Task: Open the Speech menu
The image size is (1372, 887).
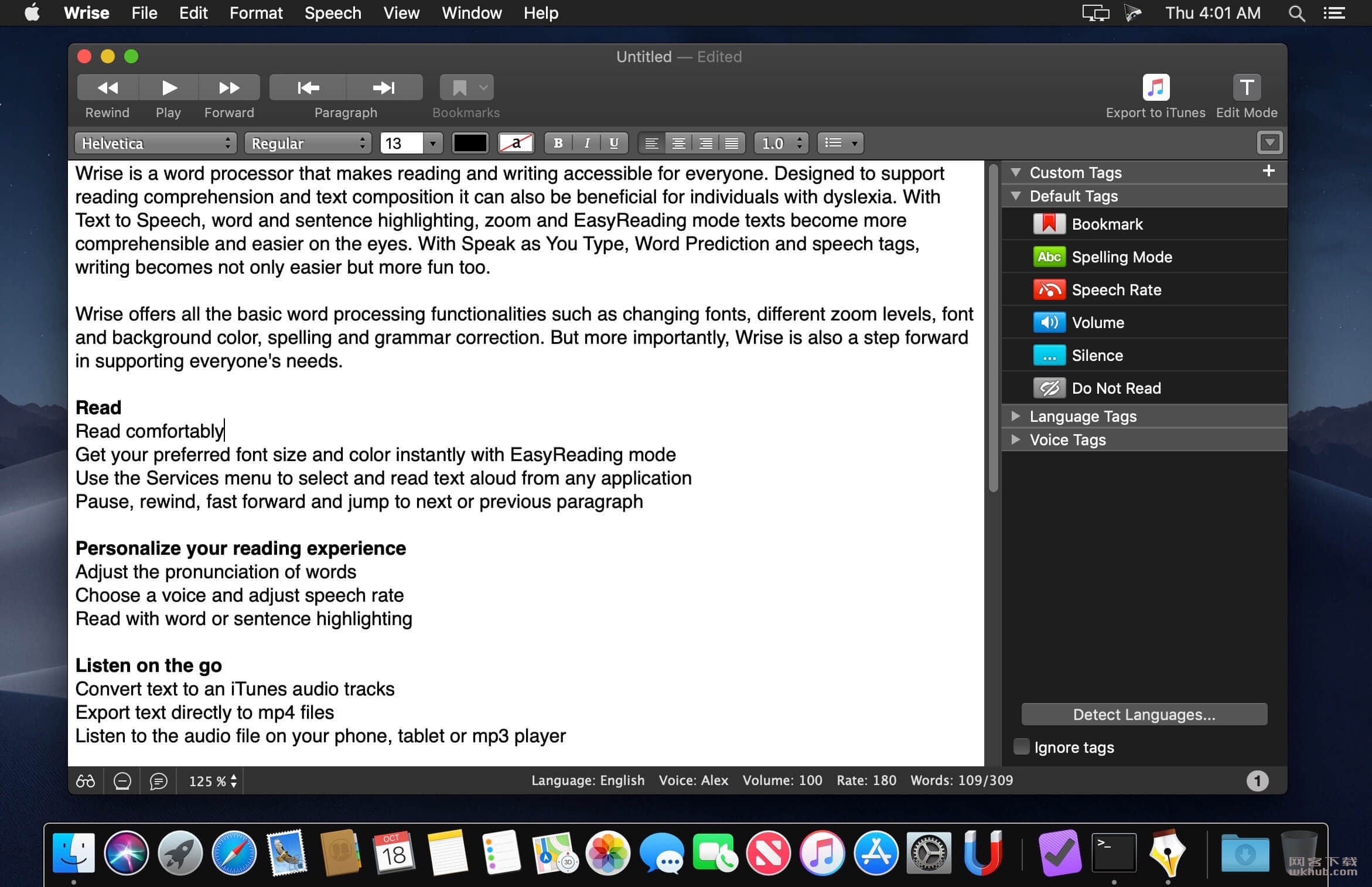Action: 333,13
